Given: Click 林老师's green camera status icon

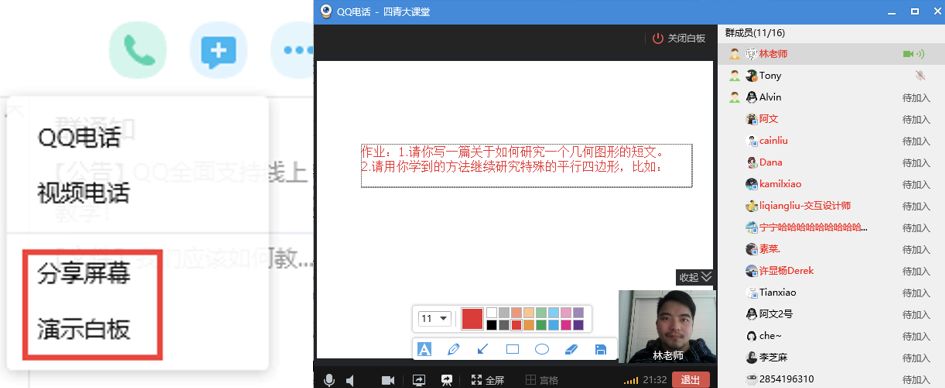Looking at the screenshot, I should pyautogui.click(x=908, y=54).
